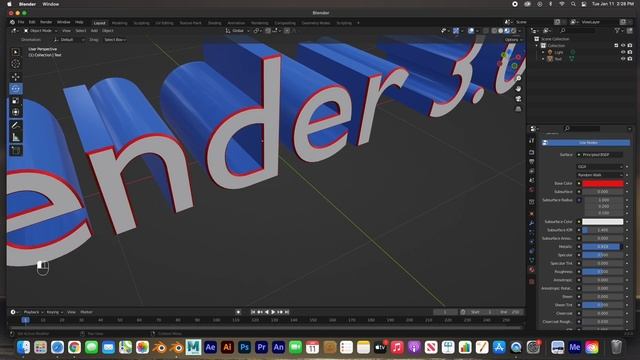Image resolution: width=640 pixels, height=360 pixels.
Task: Select the Cursor tool in the viewport toolbar
Action: [x=16, y=64]
